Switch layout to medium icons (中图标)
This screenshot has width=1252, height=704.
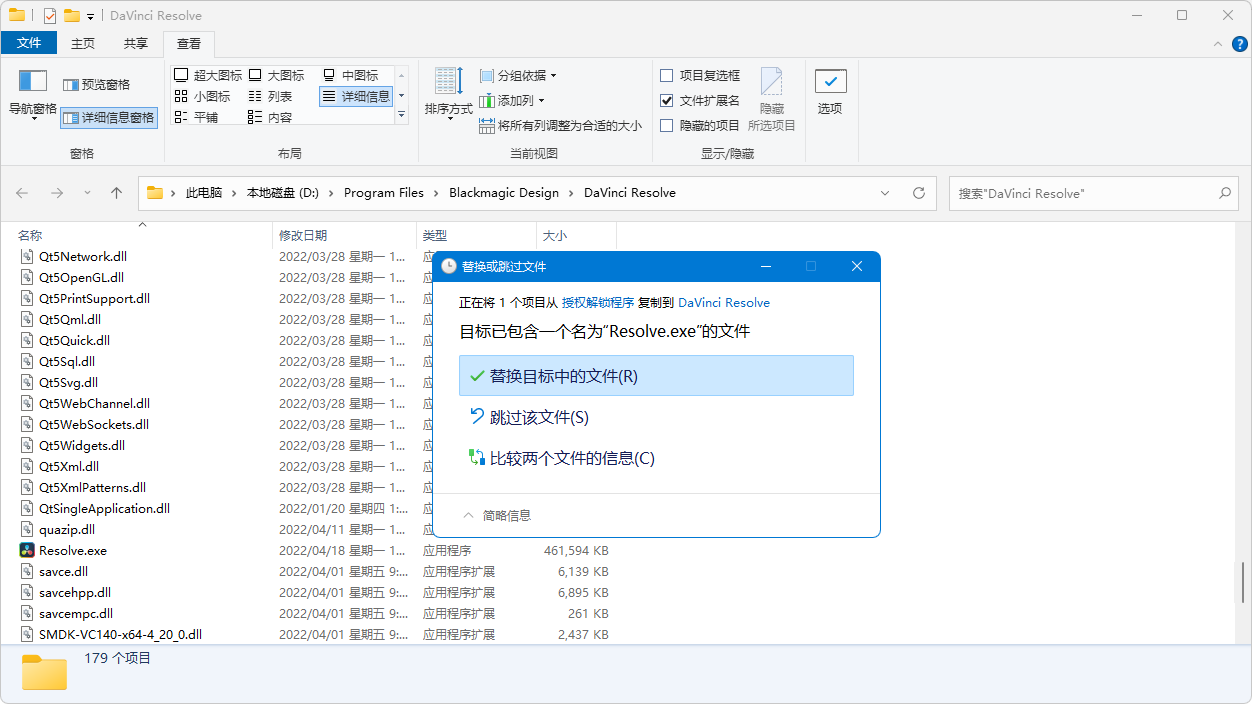click(x=350, y=75)
